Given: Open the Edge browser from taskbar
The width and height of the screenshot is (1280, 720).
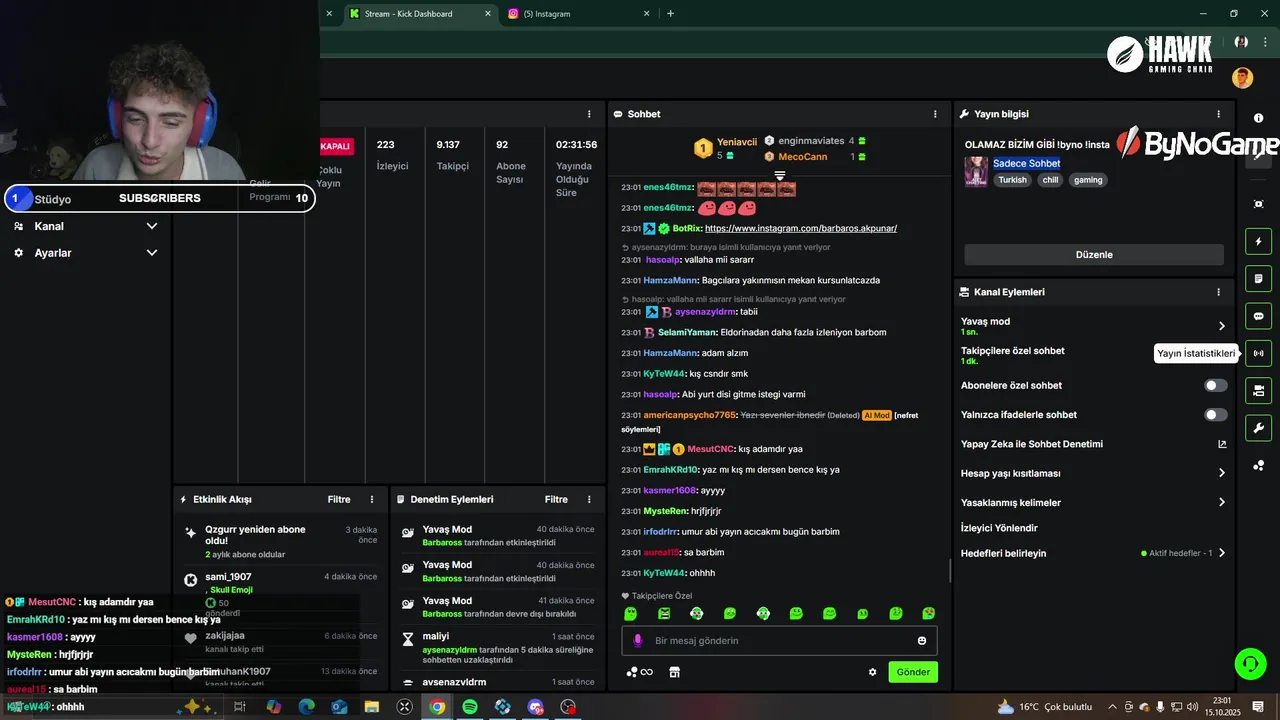Looking at the screenshot, I should (306, 707).
